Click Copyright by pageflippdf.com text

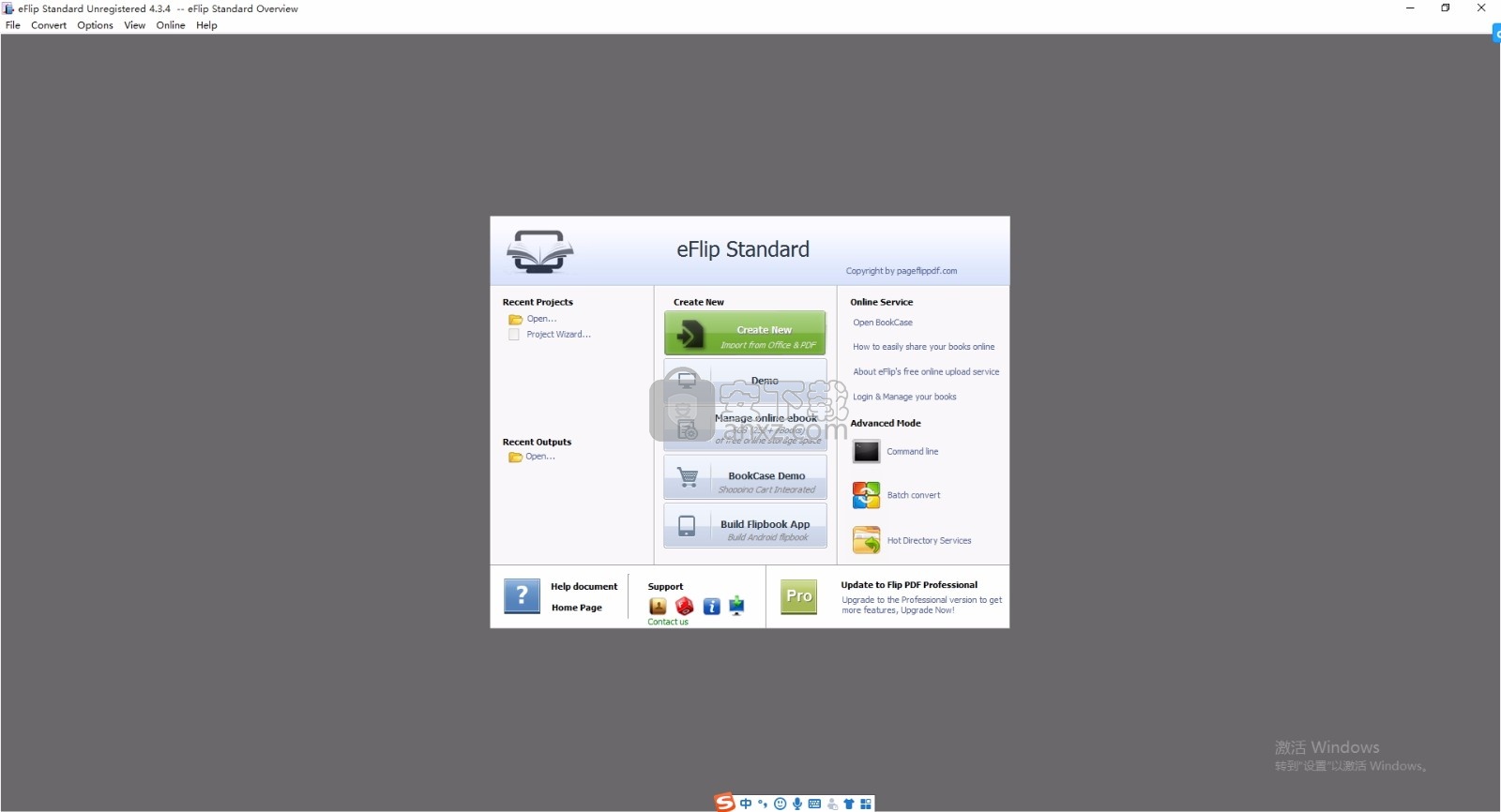pyautogui.click(x=902, y=271)
